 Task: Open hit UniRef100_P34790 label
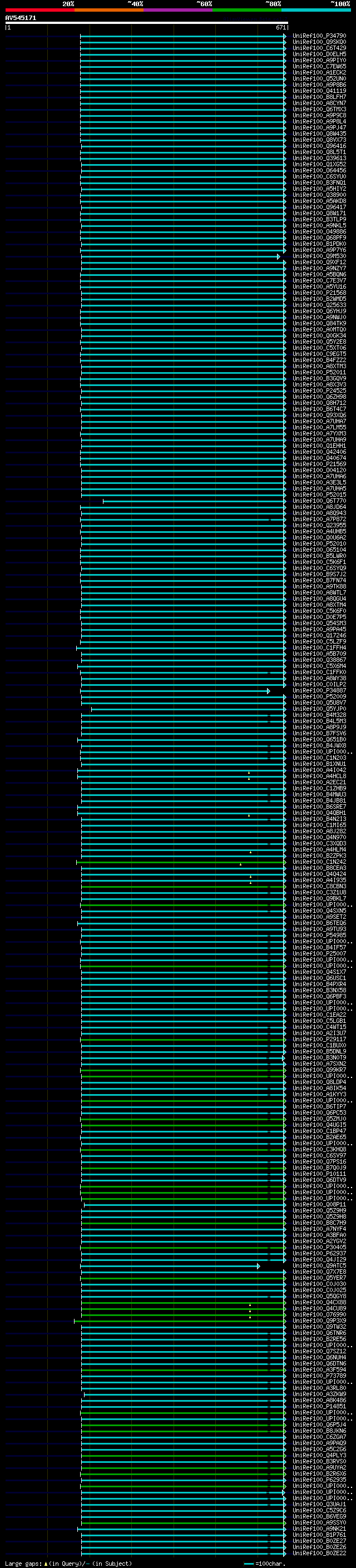(319, 36)
